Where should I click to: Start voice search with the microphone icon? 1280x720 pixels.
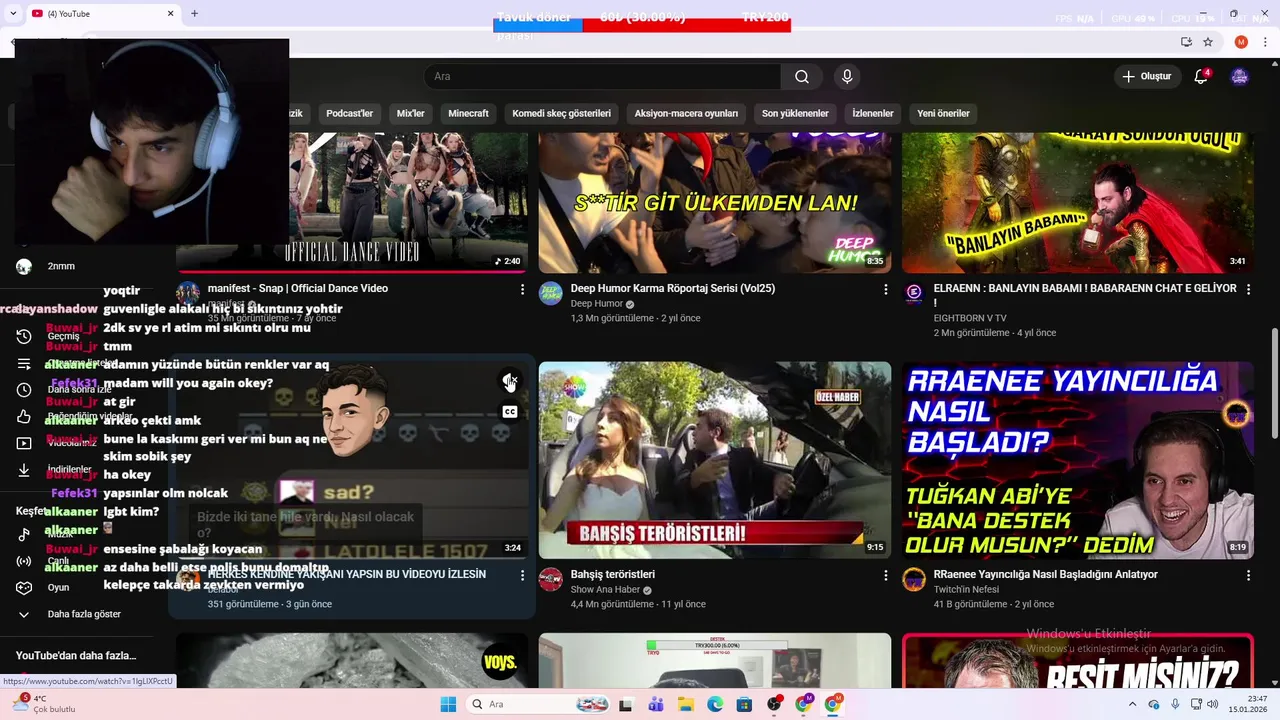847,77
